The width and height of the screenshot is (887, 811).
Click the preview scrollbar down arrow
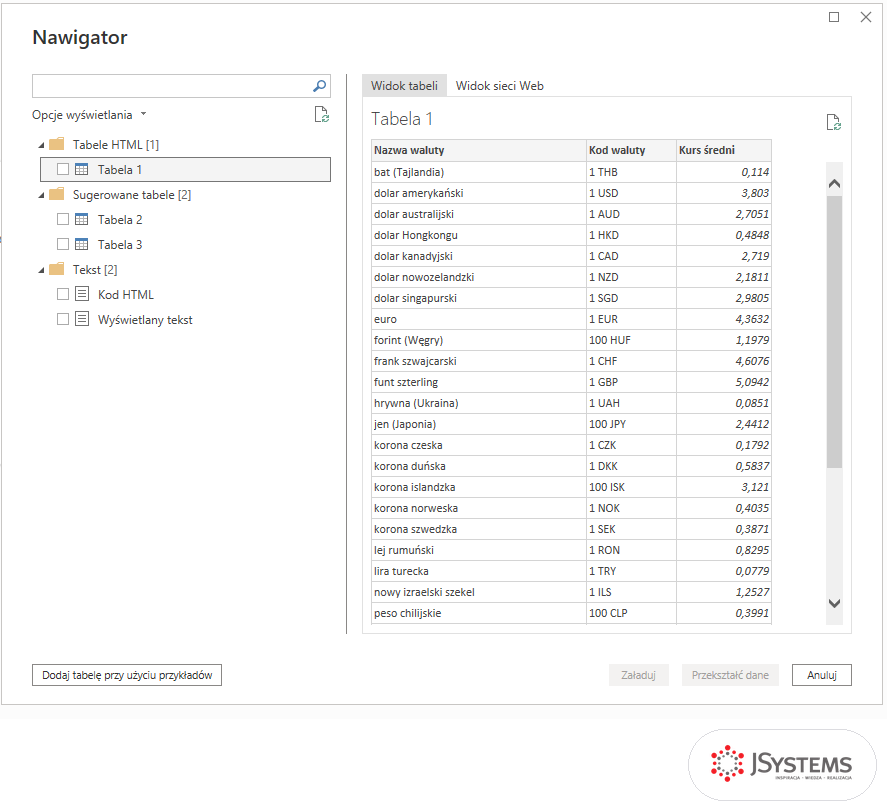(x=834, y=603)
